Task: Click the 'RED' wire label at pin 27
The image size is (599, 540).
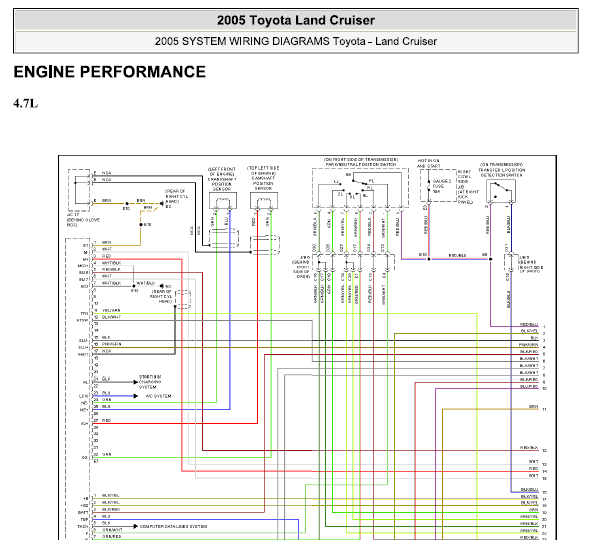Action: tap(106, 420)
